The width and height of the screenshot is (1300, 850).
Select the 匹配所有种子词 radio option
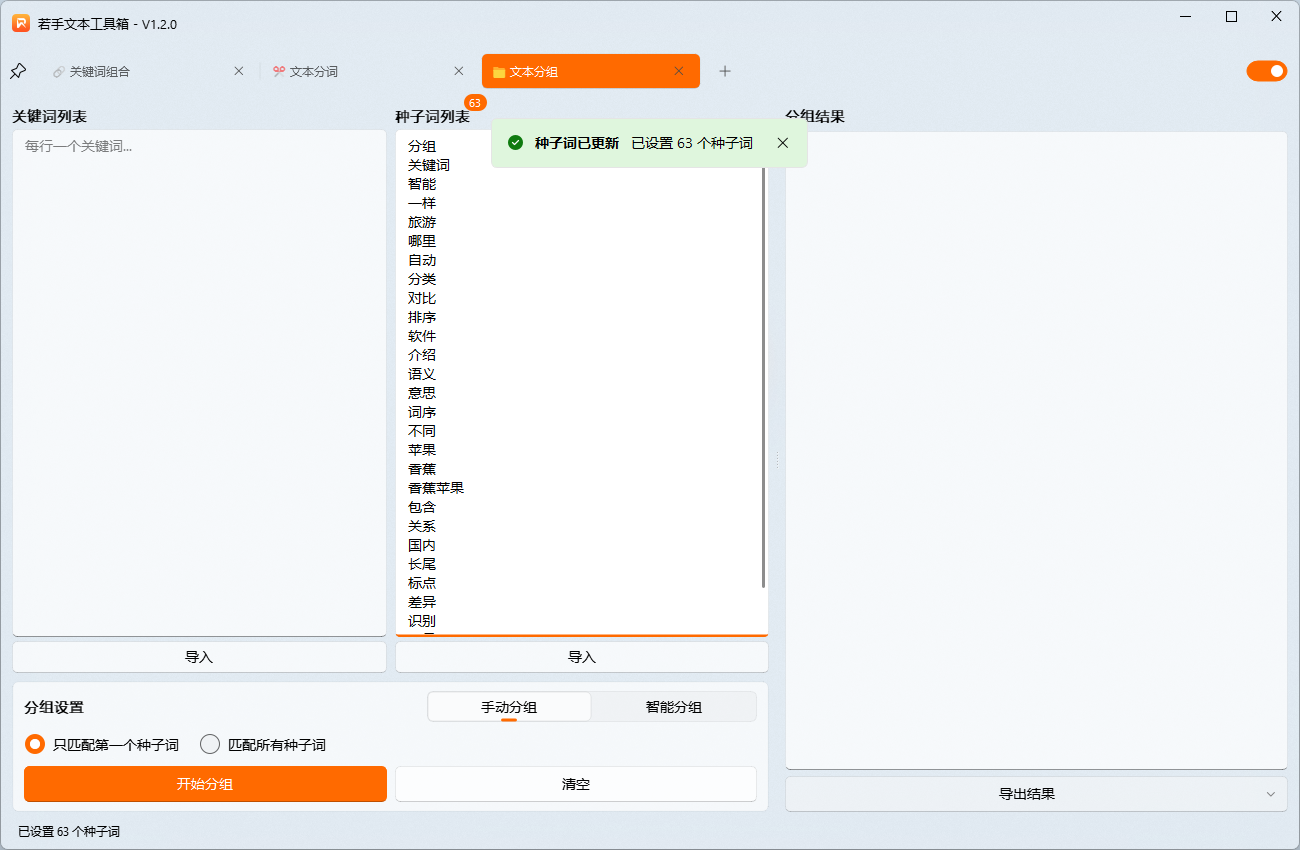click(x=210, y=744)
